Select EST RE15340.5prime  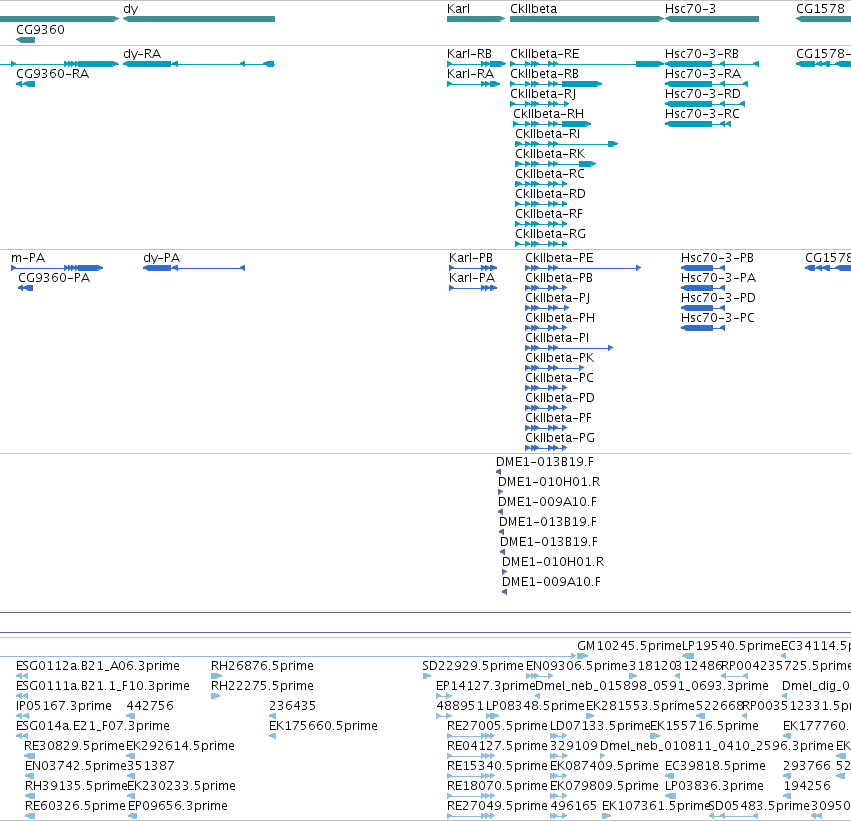(471, 777)
